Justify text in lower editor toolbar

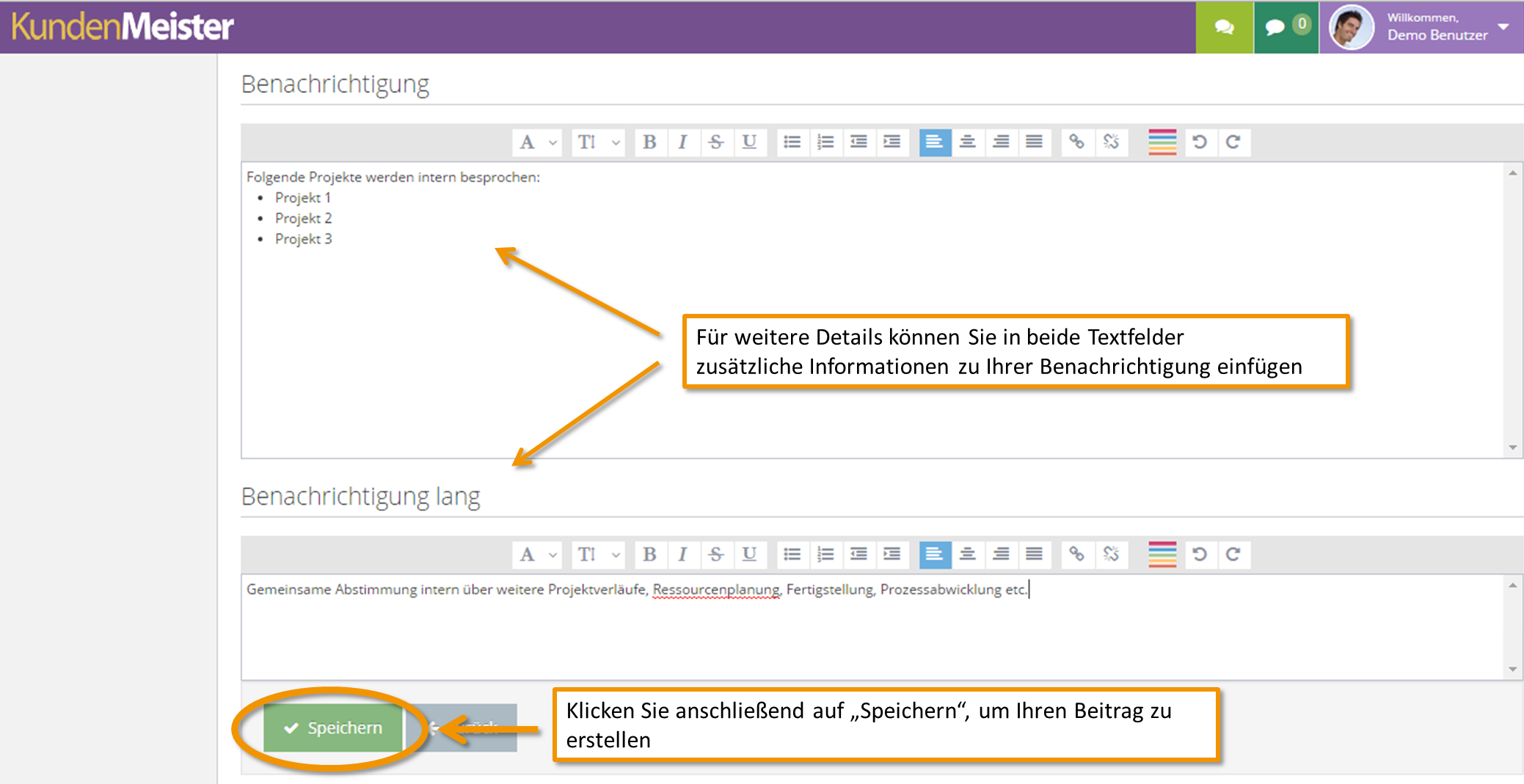(1034, 554)
